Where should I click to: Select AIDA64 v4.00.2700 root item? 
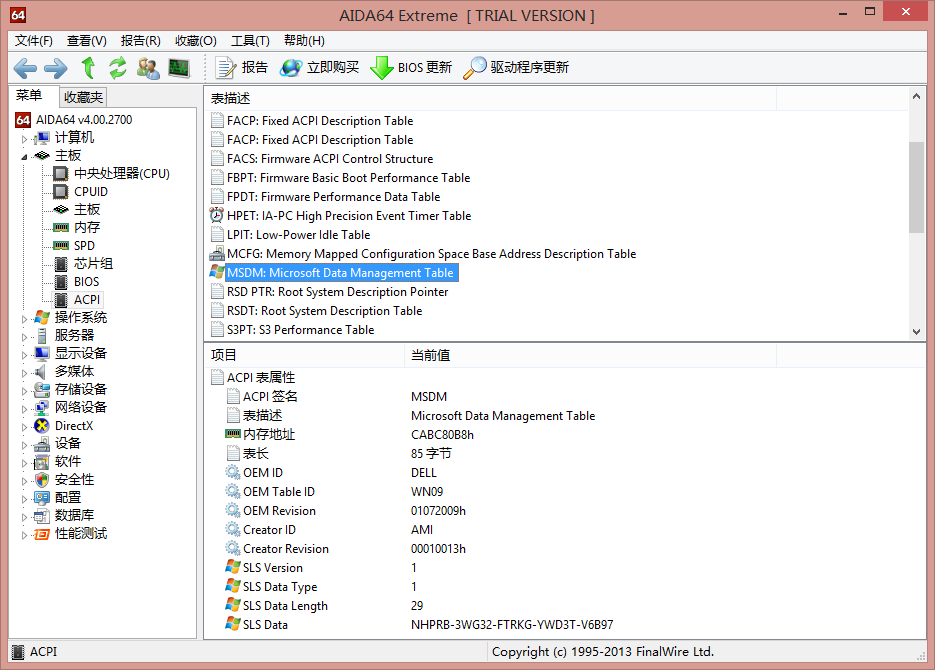tap(83, 120)
